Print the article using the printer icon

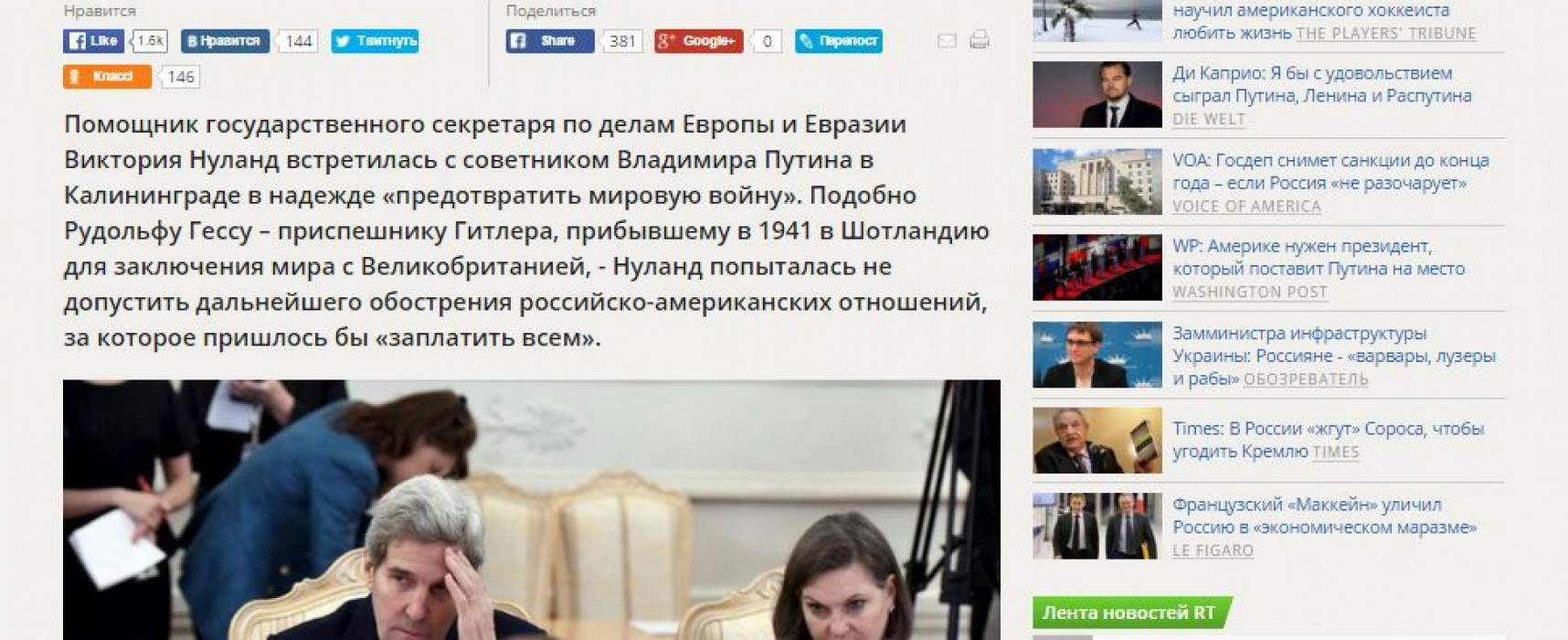[980, 39]
